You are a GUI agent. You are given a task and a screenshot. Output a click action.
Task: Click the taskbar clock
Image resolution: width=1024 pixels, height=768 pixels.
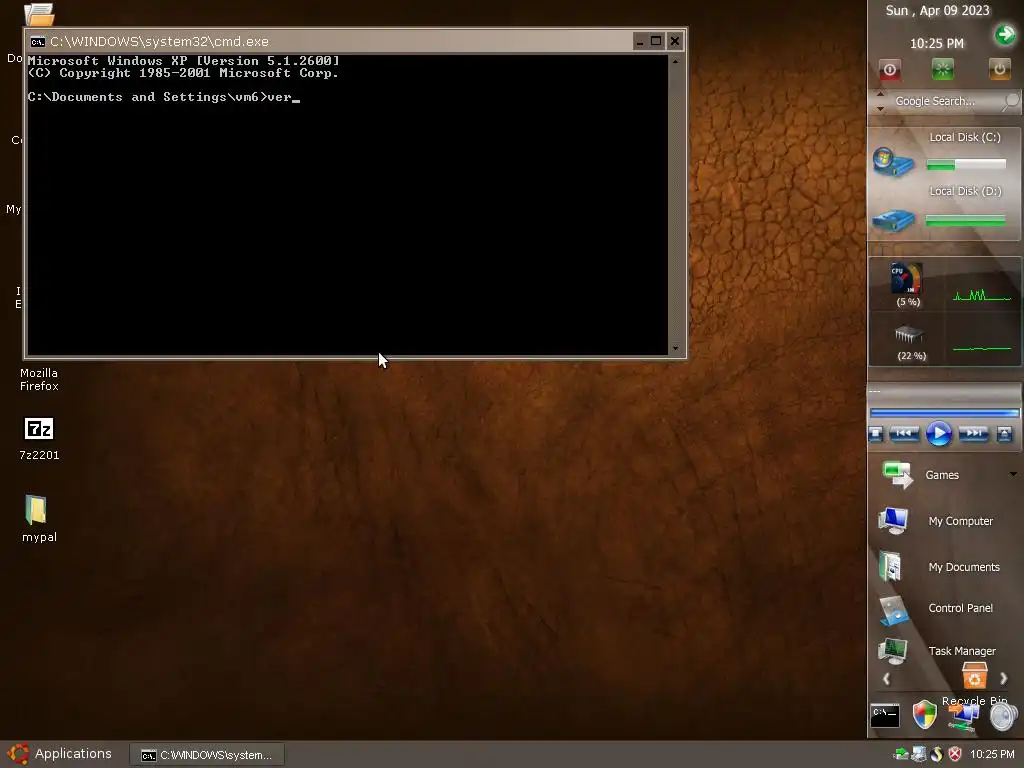[x=992, y=754]
